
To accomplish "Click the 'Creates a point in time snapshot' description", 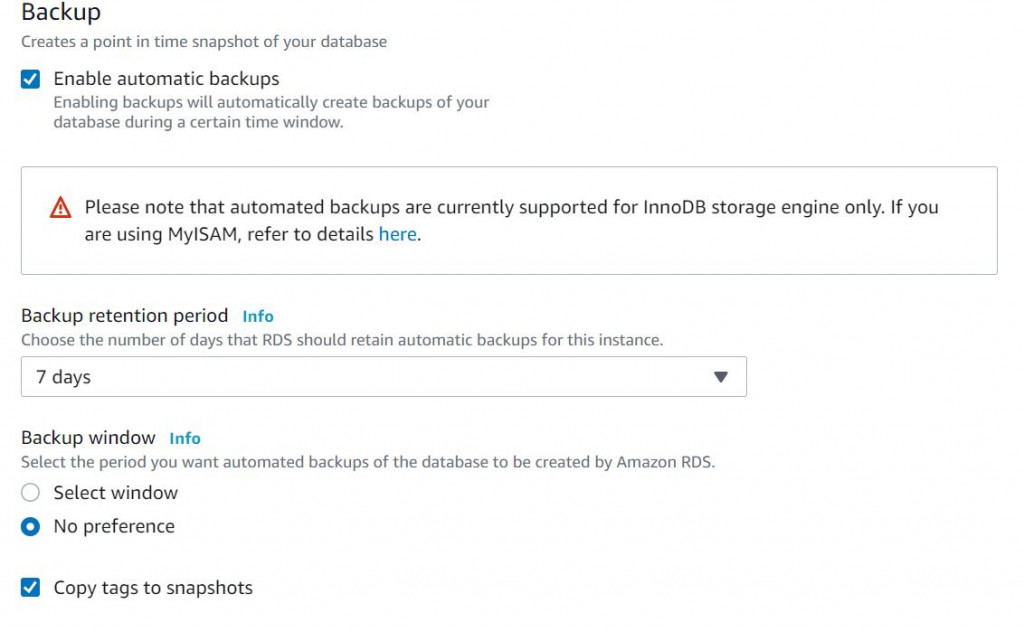I will point(204,42).
